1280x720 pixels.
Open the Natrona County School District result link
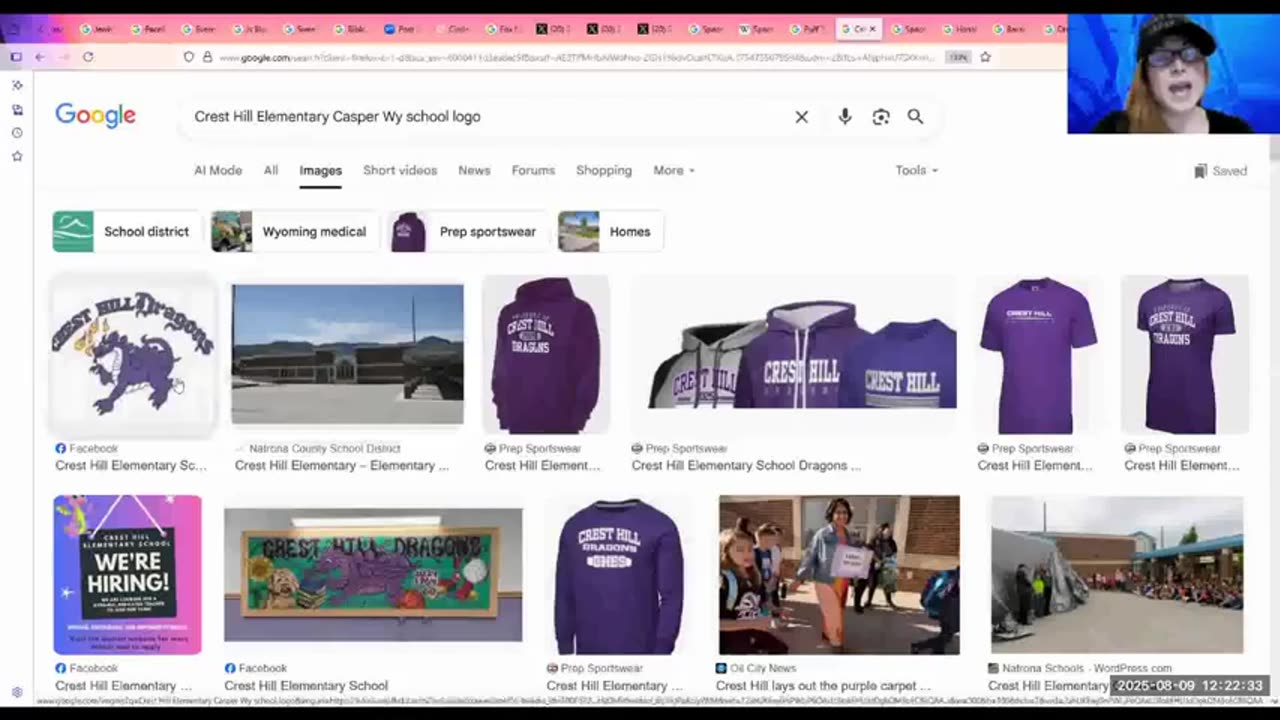click(342, 466)
